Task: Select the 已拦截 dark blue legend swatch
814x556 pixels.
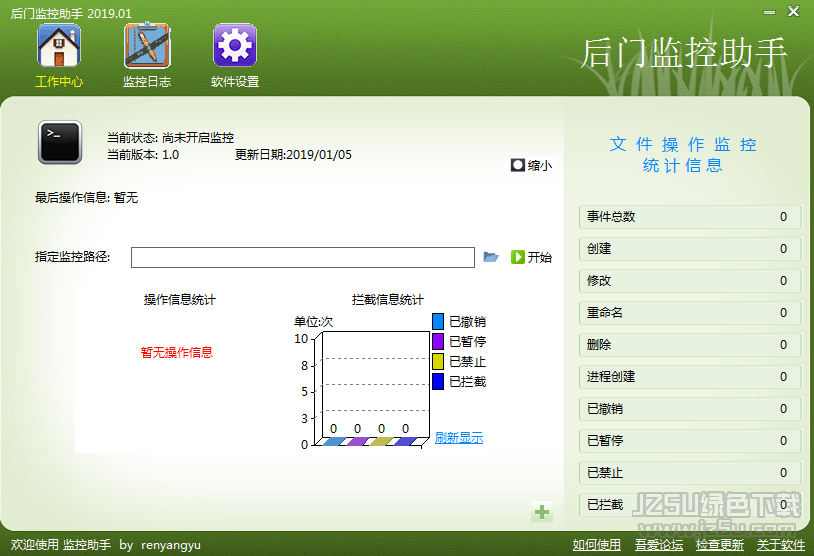Action: point(438,382)
